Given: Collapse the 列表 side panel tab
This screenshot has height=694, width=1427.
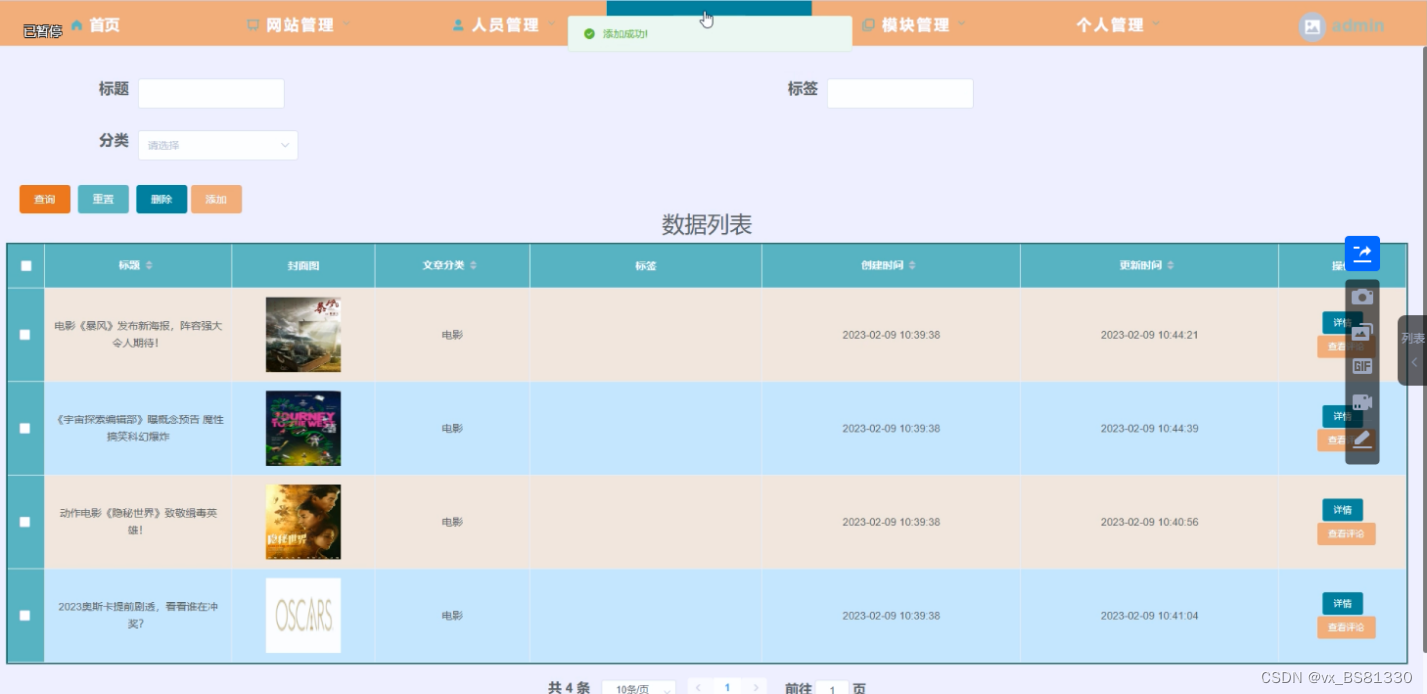Looking at the screenshot, I should (1412, 350).
